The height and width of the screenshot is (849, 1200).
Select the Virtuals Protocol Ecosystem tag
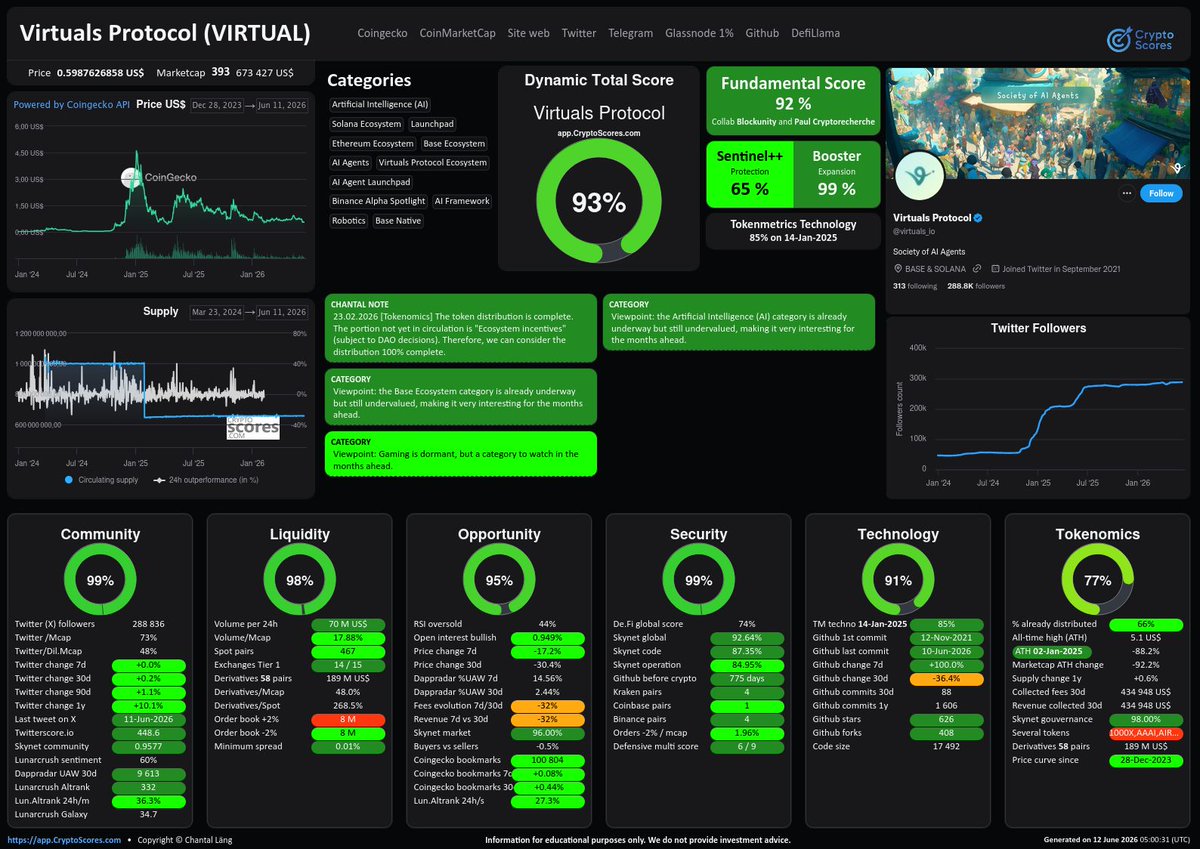pos(433,163)
